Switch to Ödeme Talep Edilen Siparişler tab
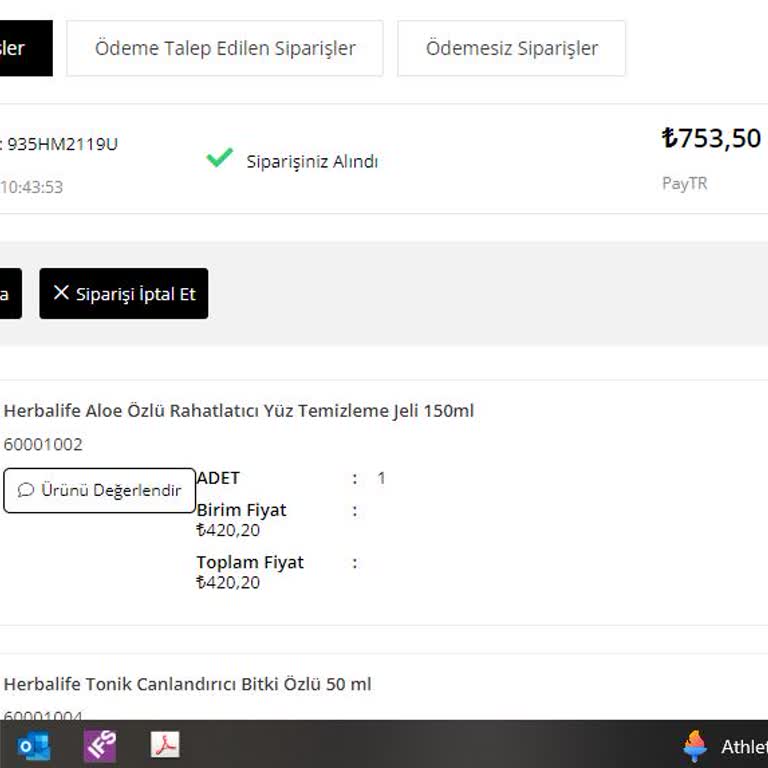768x768 pixels. [x=225, y=48]
